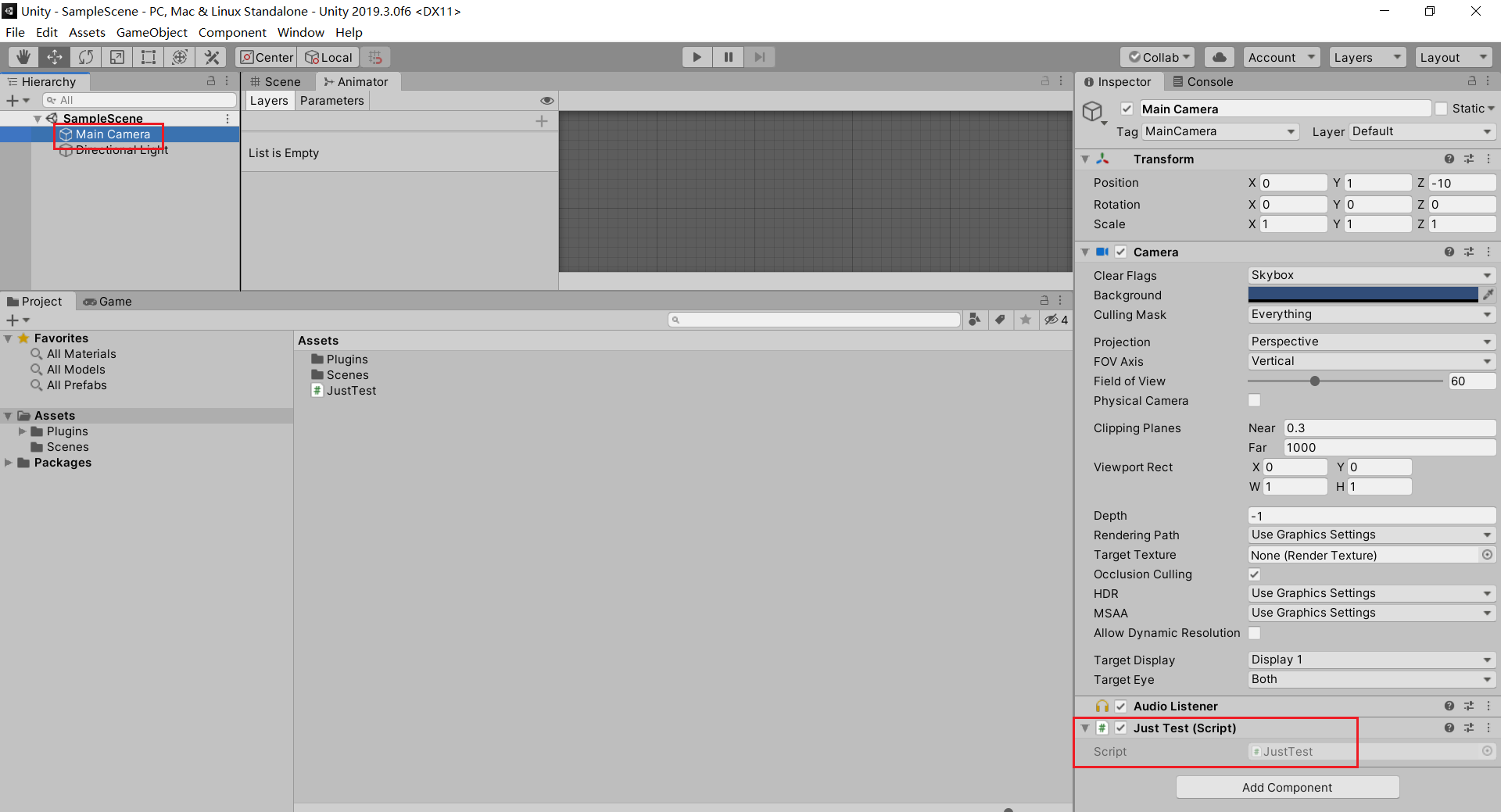Open the Hierarchy create plus menu

click(17, 100)
